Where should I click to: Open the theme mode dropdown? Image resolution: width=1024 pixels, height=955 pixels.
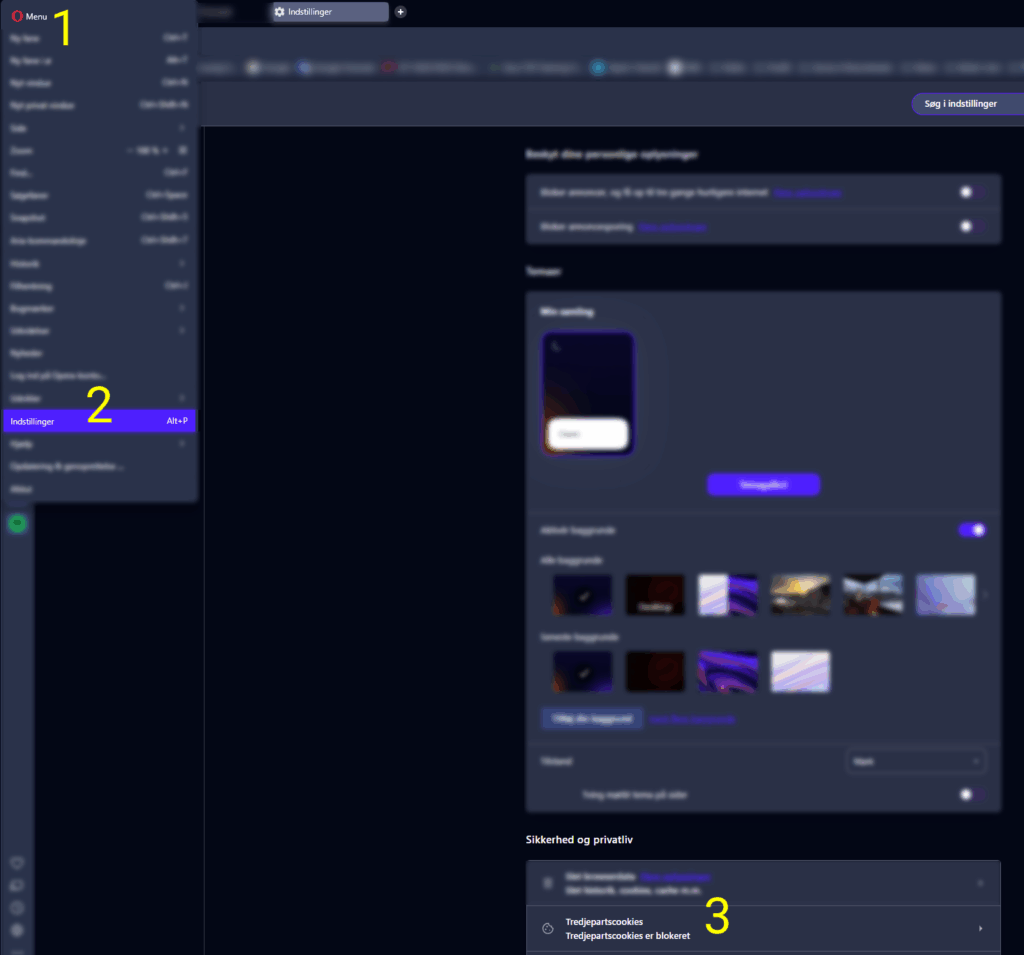(x=915, y=761)
